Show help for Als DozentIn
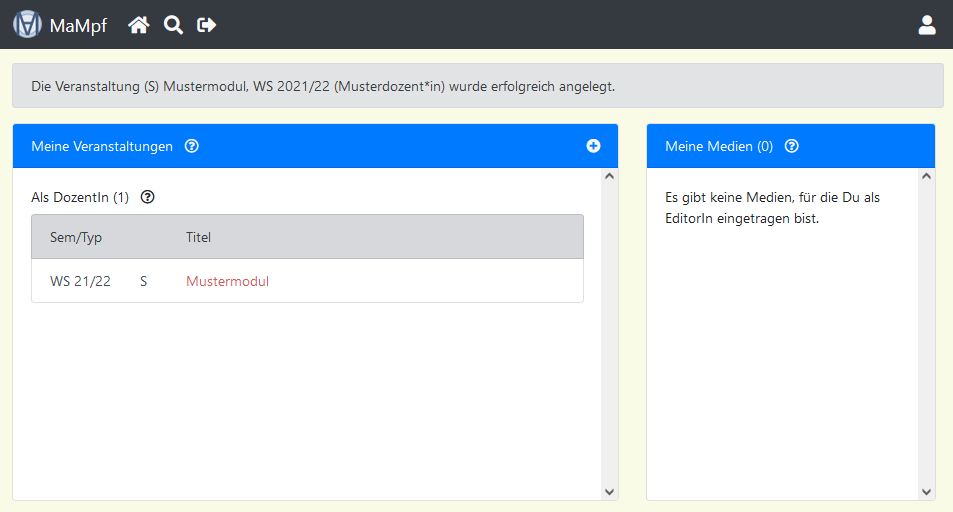Viewport: 953px width, 512px height. [148, 197]
